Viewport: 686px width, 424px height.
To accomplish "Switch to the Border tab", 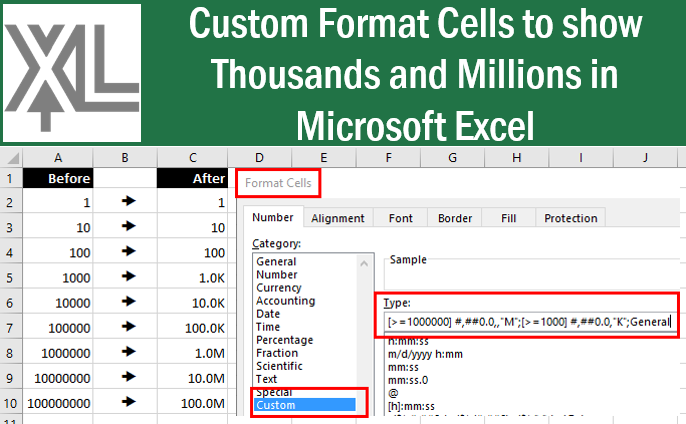I will (455, 218).
